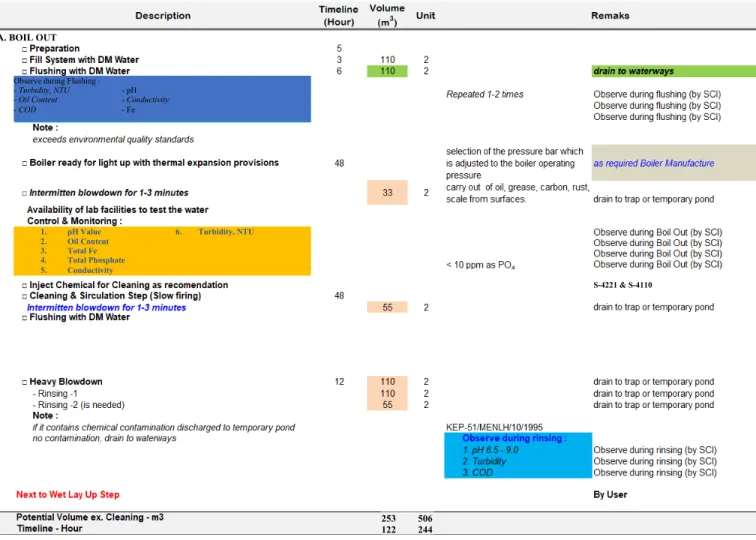Click the 110 volume cell of Heavy Blowdown
Viewport: 756px width, 540px height.
[387, 382]
